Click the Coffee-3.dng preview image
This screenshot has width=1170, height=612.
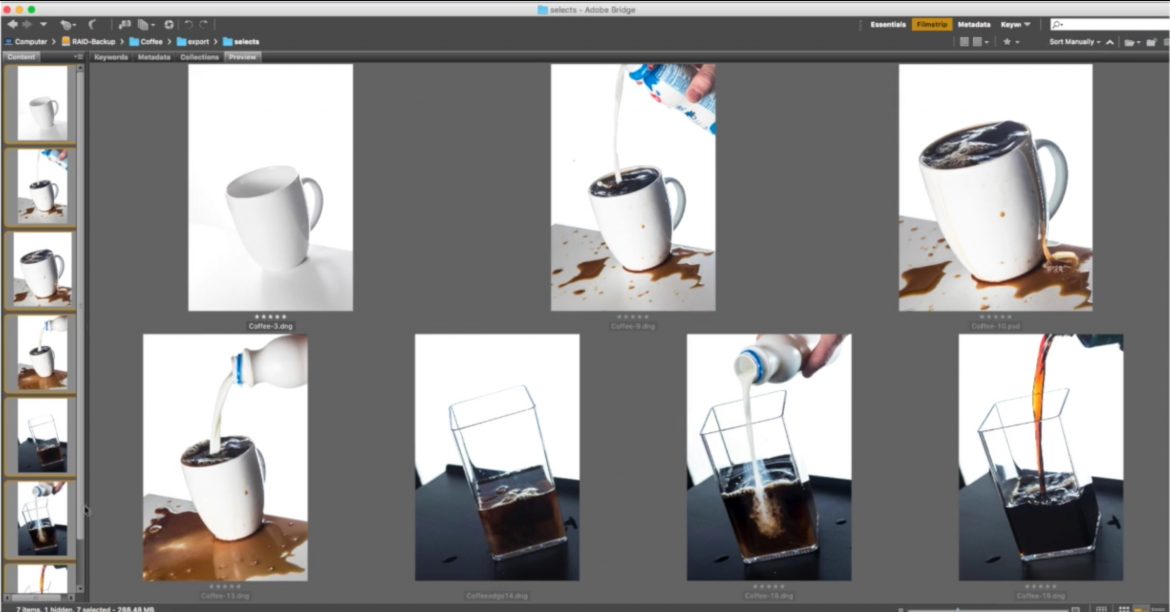[x=270, y=187]
